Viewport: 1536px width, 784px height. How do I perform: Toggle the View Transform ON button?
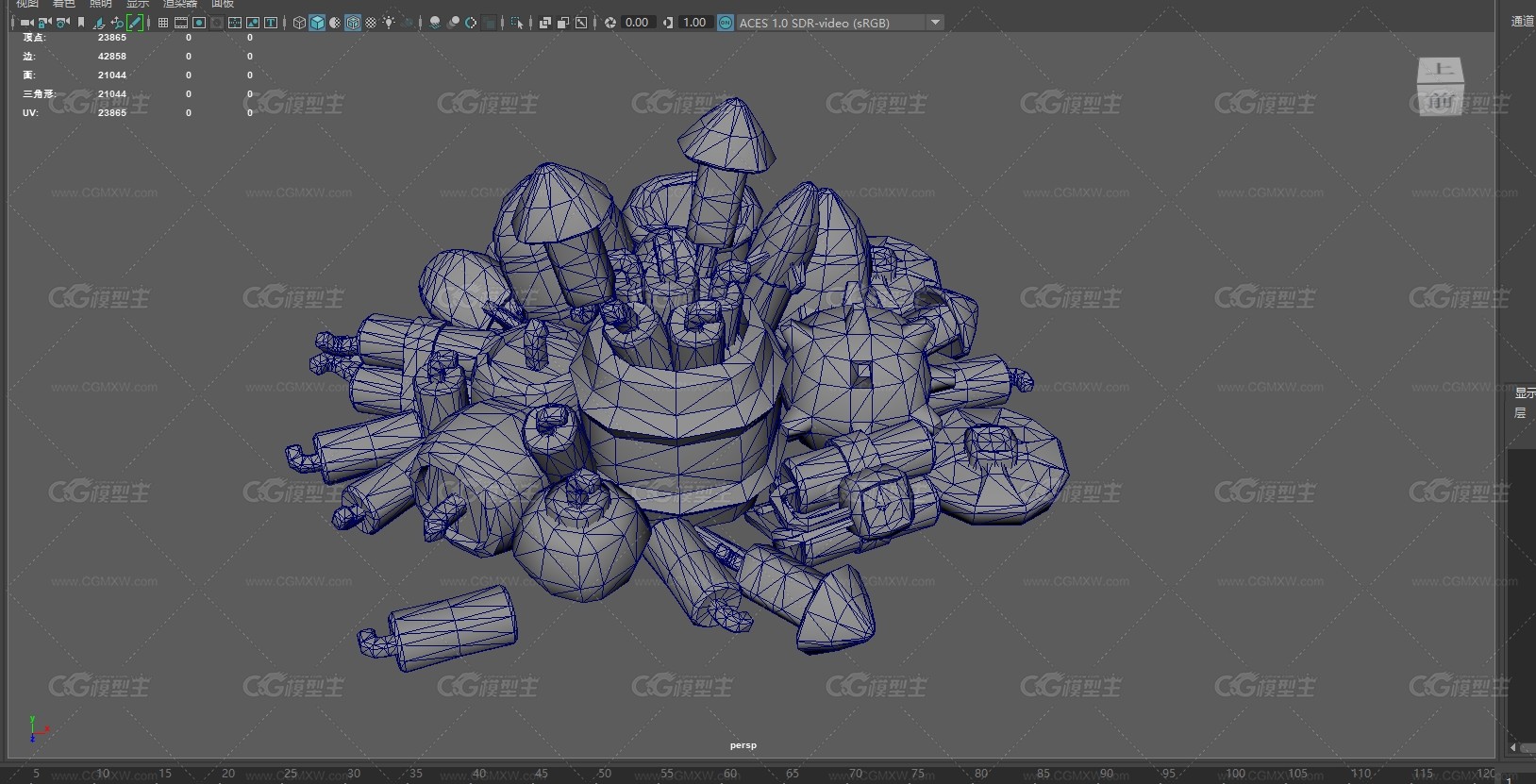[x=726, y=23]
